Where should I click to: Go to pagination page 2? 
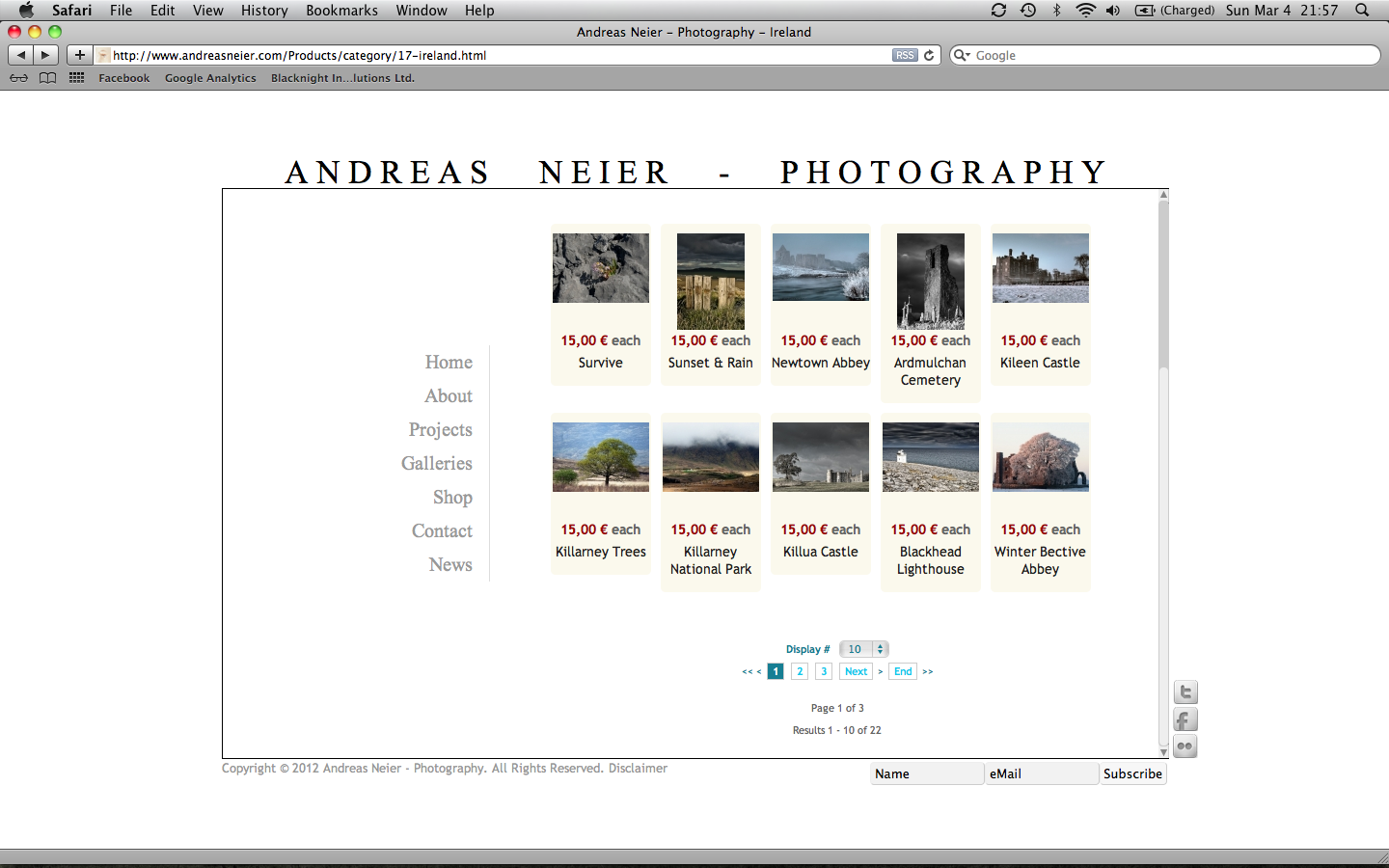(x=800, y=671)
